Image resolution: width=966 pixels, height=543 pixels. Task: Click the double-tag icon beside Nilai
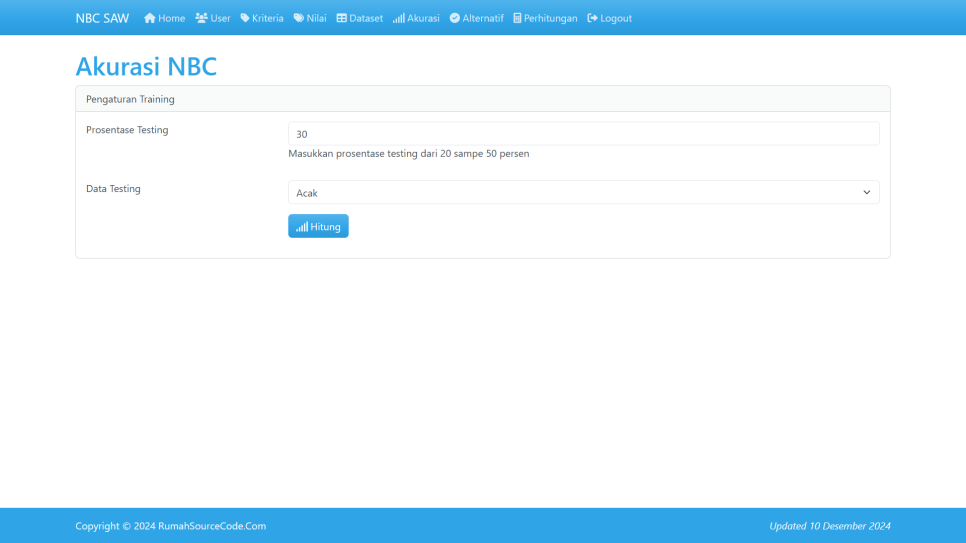[x=299, y=18]
